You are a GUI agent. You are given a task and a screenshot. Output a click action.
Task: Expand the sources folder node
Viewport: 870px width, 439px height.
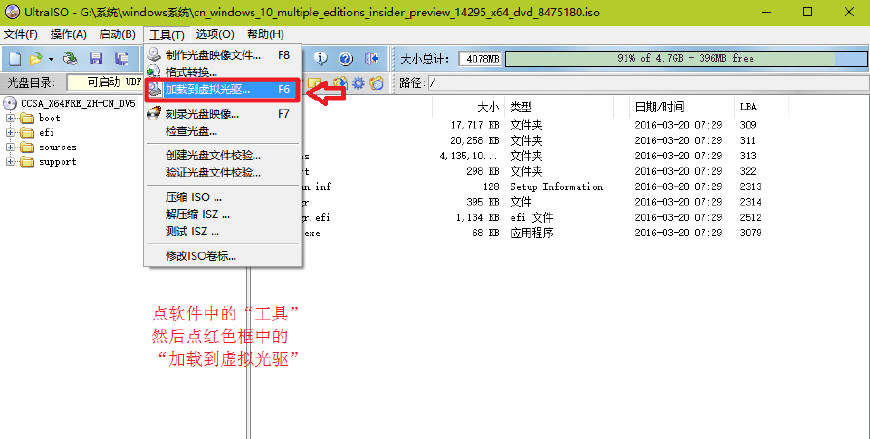[10, 147]
